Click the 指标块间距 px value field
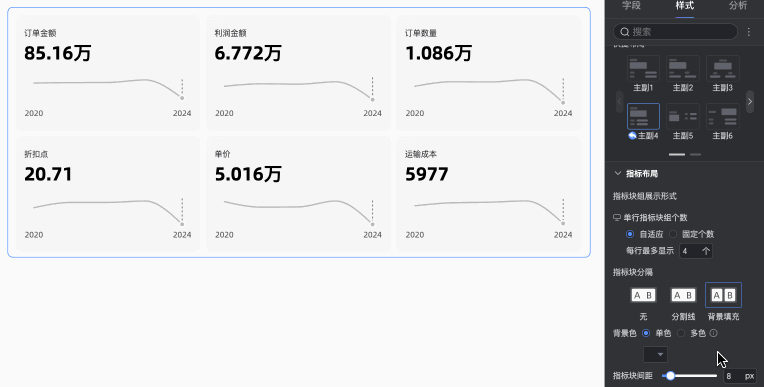Image resolution: width=764 pixels, height=387 pixels. click(x=740, y=376)
